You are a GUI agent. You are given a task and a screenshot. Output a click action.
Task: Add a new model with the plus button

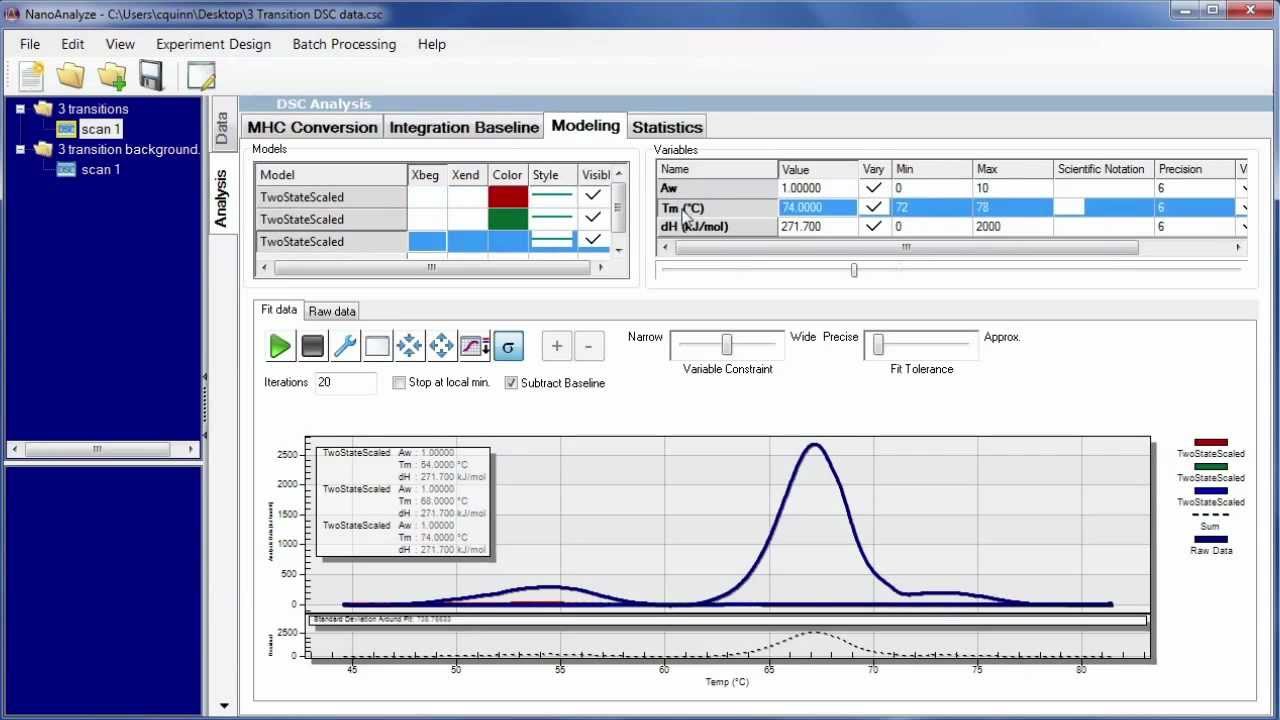(x=556, y=345)
